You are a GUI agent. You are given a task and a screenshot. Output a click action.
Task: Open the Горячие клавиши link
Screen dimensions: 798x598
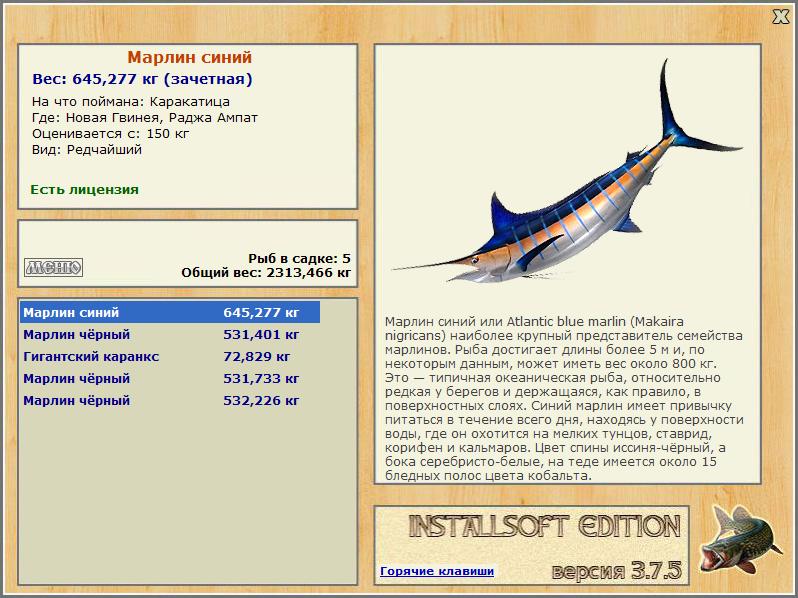click(x=437, y=571)
